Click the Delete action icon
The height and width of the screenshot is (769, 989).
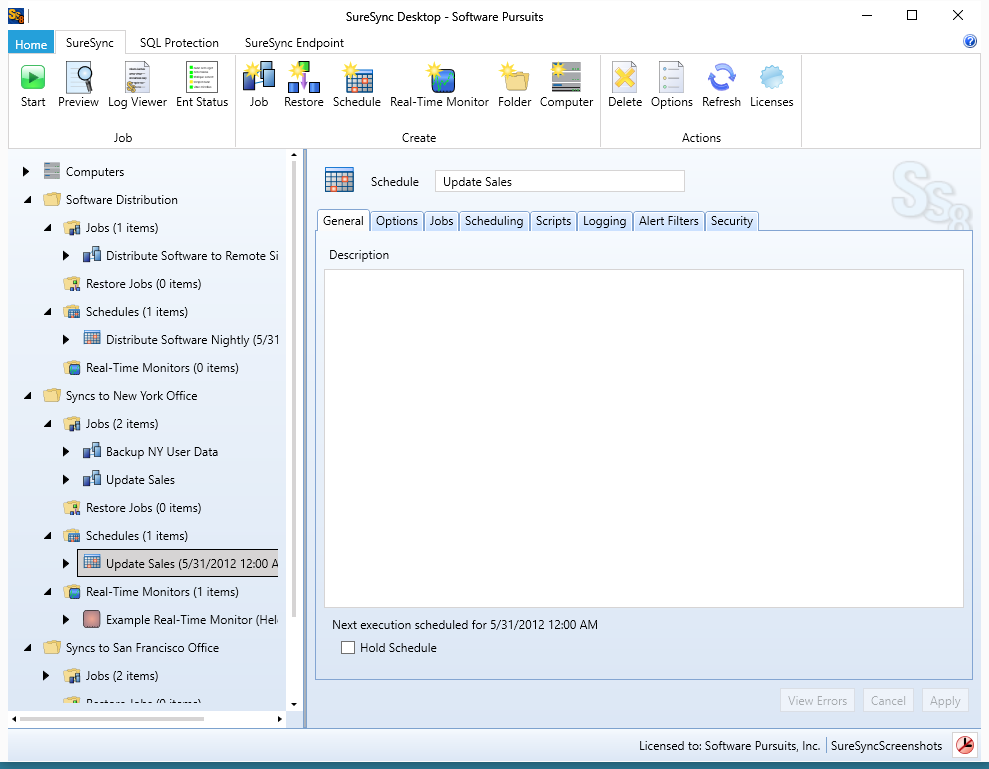click(x=624, y=84)
